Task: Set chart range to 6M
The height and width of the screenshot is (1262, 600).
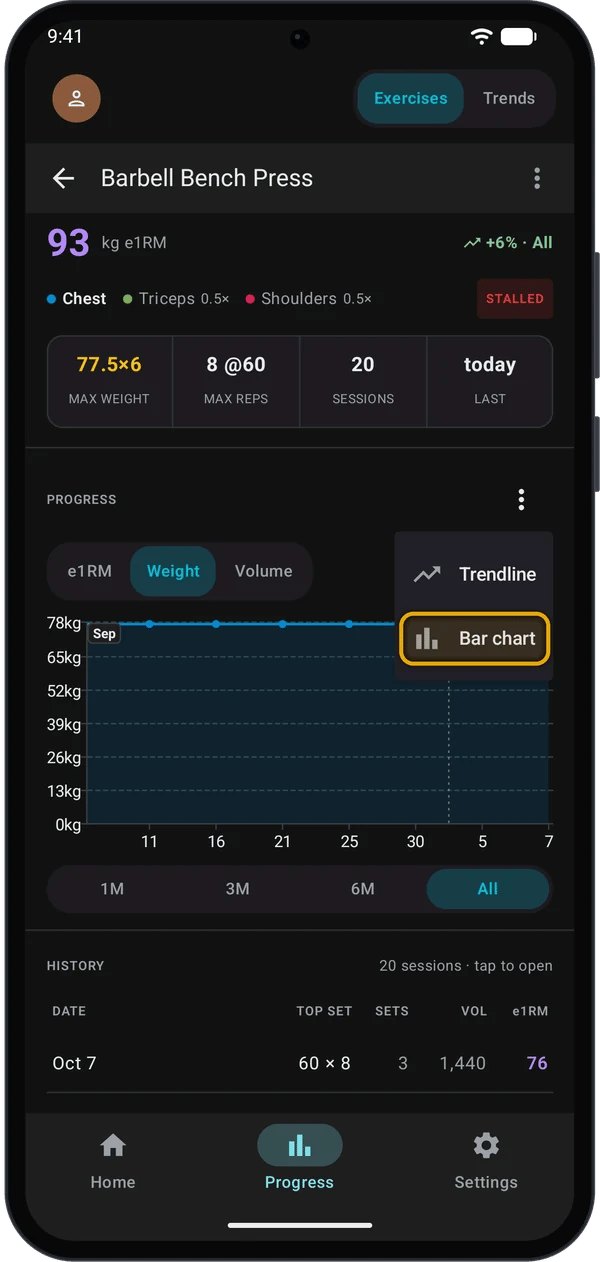Action: click(x=362, y=889)
